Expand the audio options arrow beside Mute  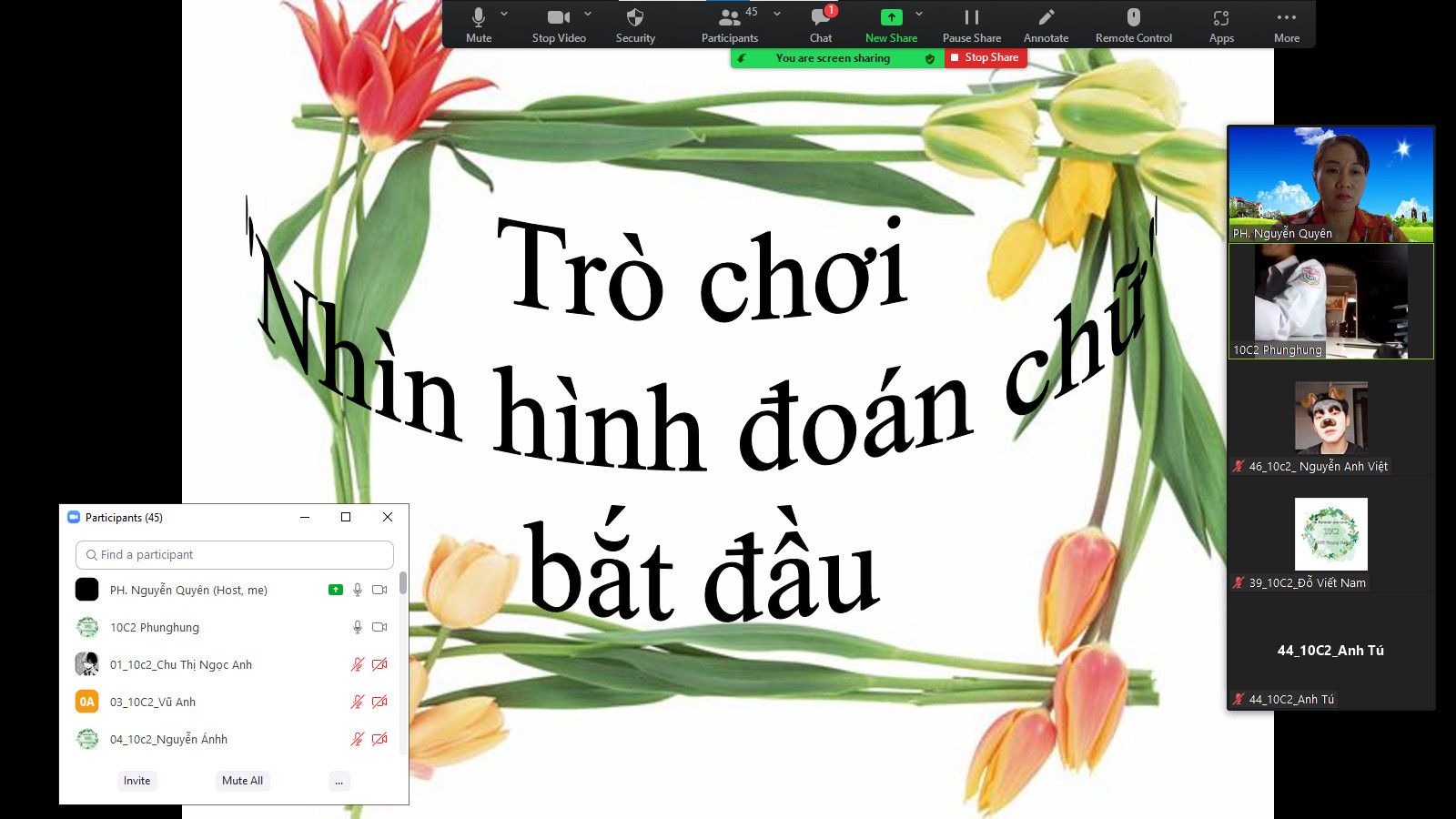click(504, 14)
